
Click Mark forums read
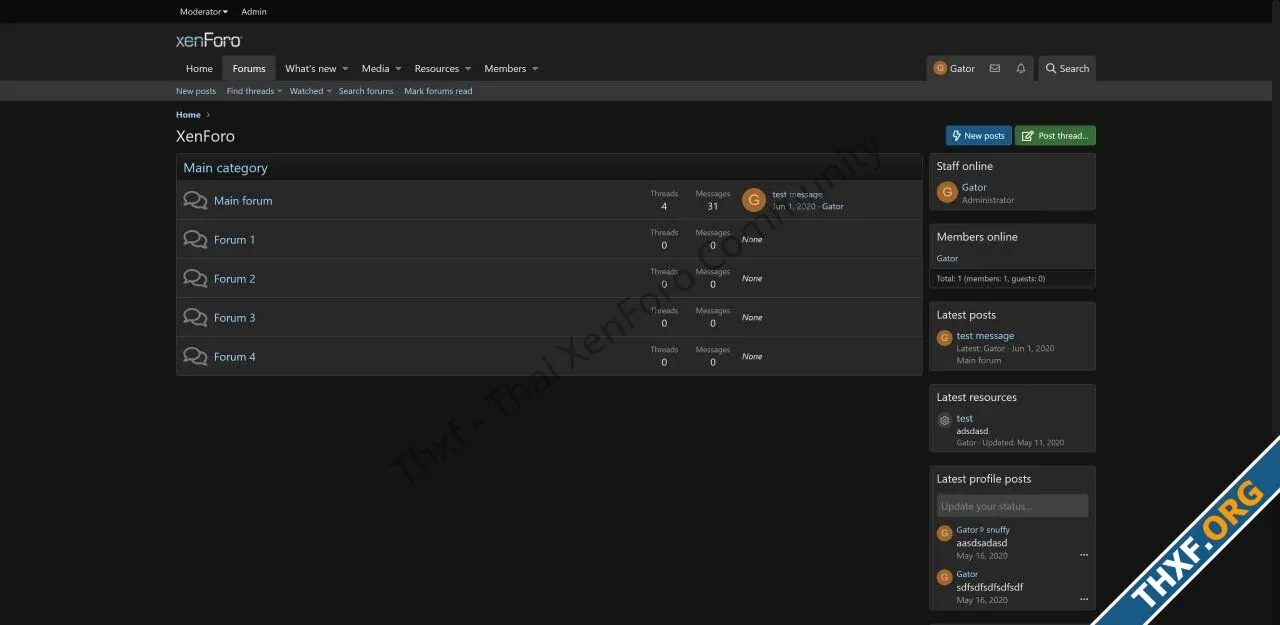438,91
